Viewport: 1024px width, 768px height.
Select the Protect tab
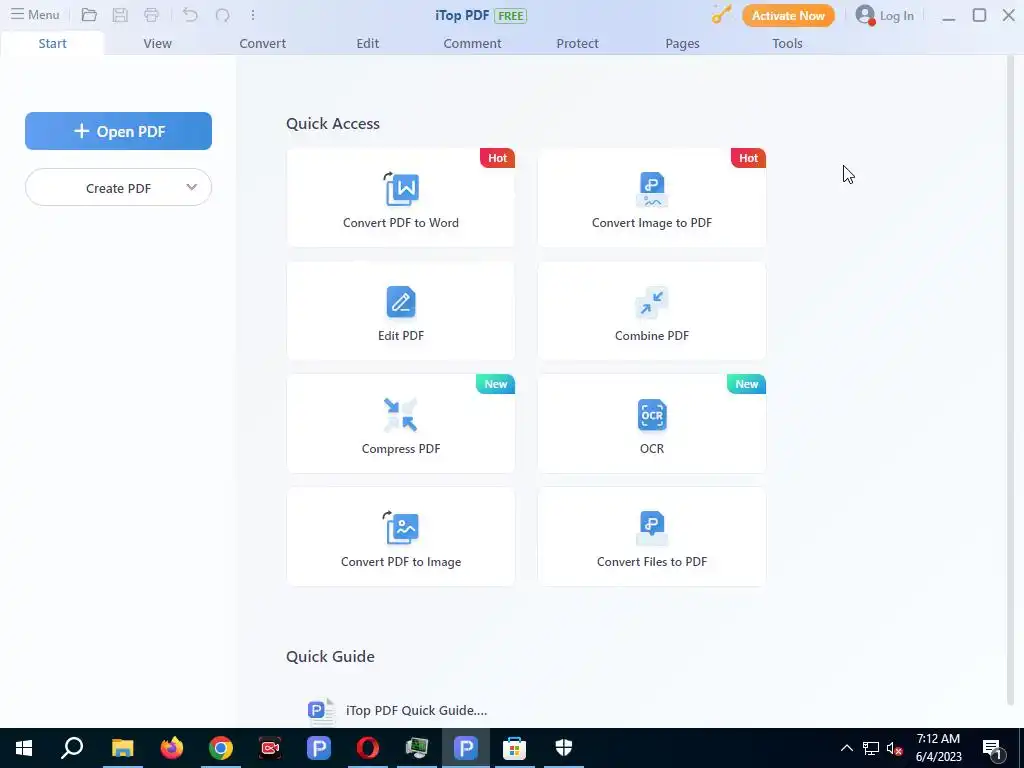click(x=577, y=43)
